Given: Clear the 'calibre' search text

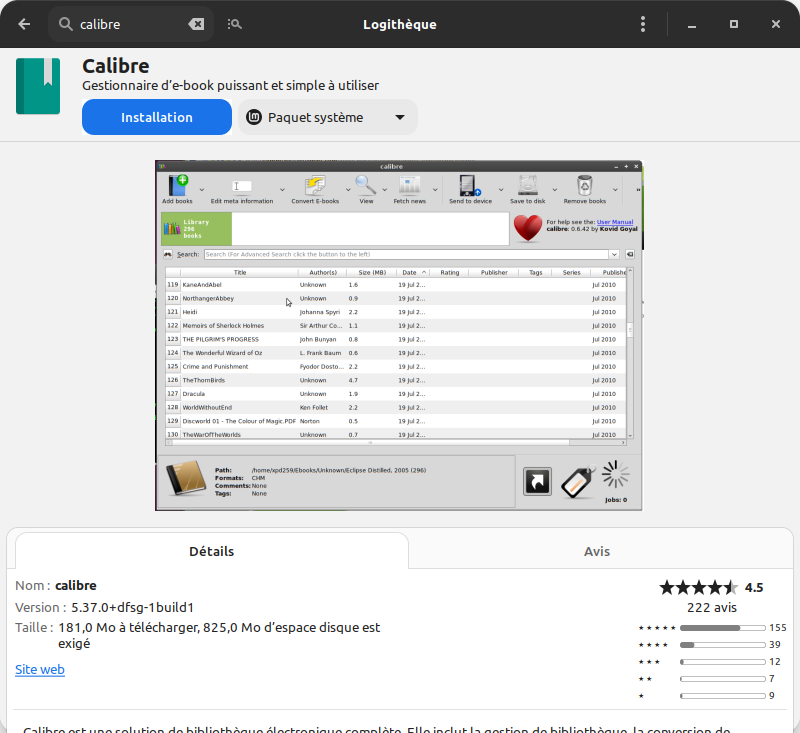Looking at the screenshot, I should 197,24.
